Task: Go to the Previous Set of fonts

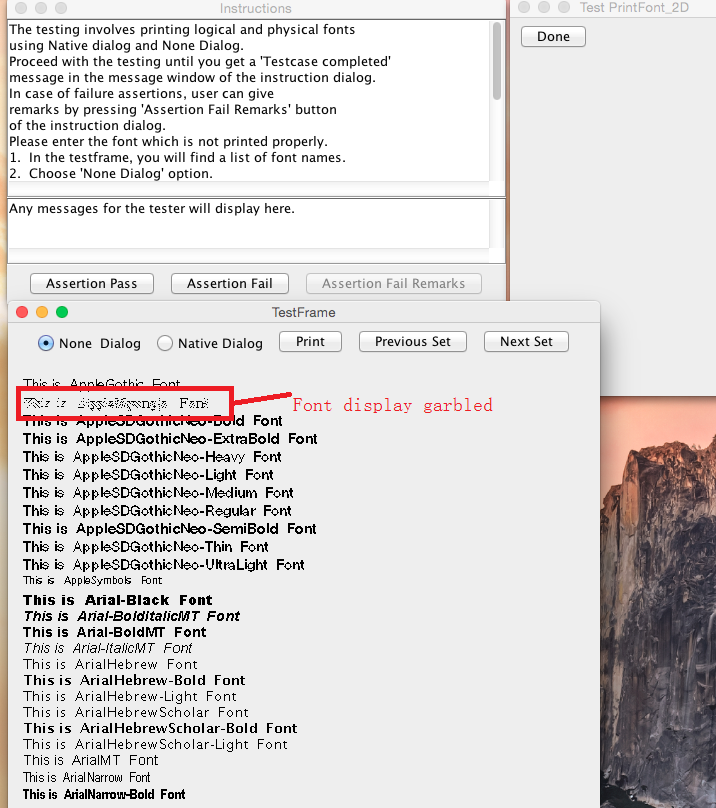Action: [x=412, y=342]
